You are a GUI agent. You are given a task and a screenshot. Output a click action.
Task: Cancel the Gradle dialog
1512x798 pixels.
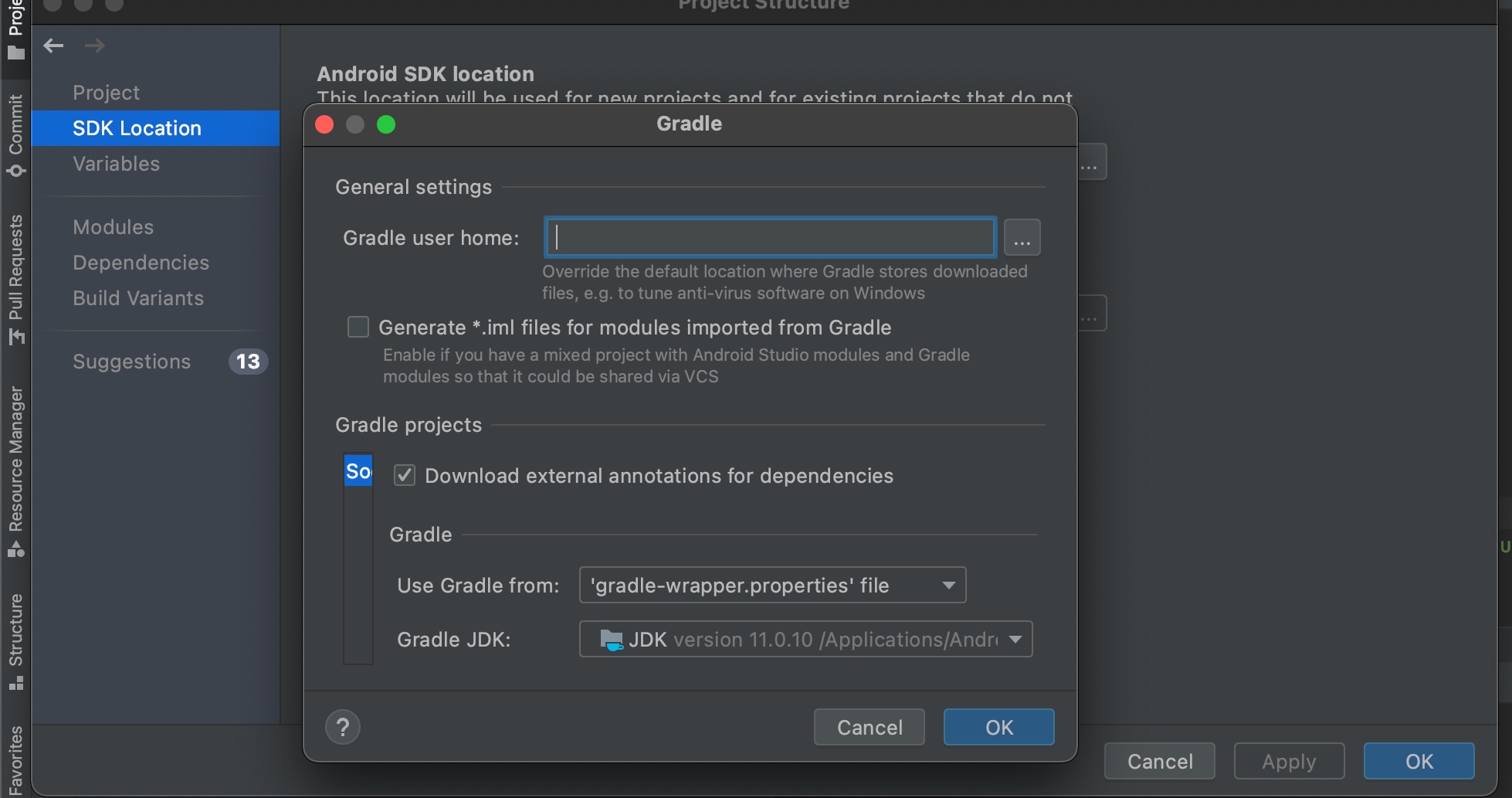[x=869, y=727]
